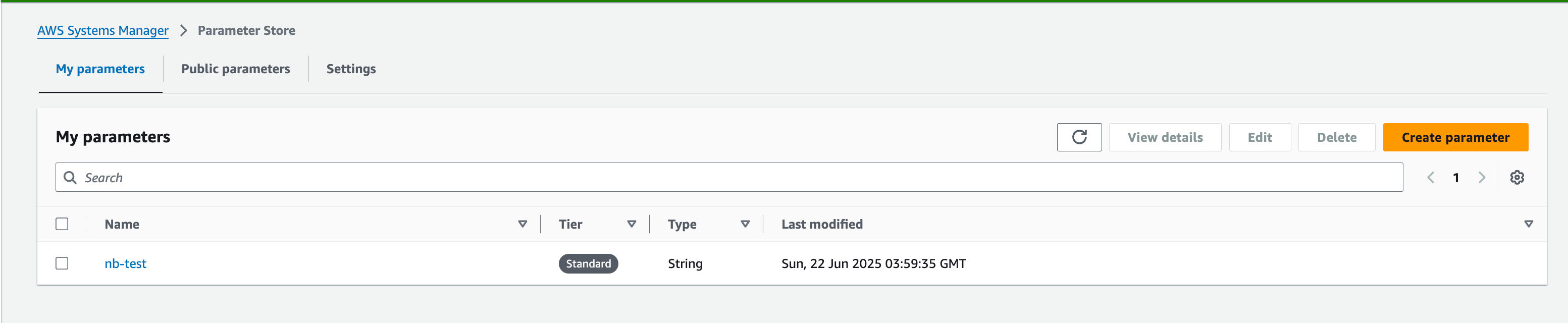Select the nb-test row checkbox

click(62, 263)
